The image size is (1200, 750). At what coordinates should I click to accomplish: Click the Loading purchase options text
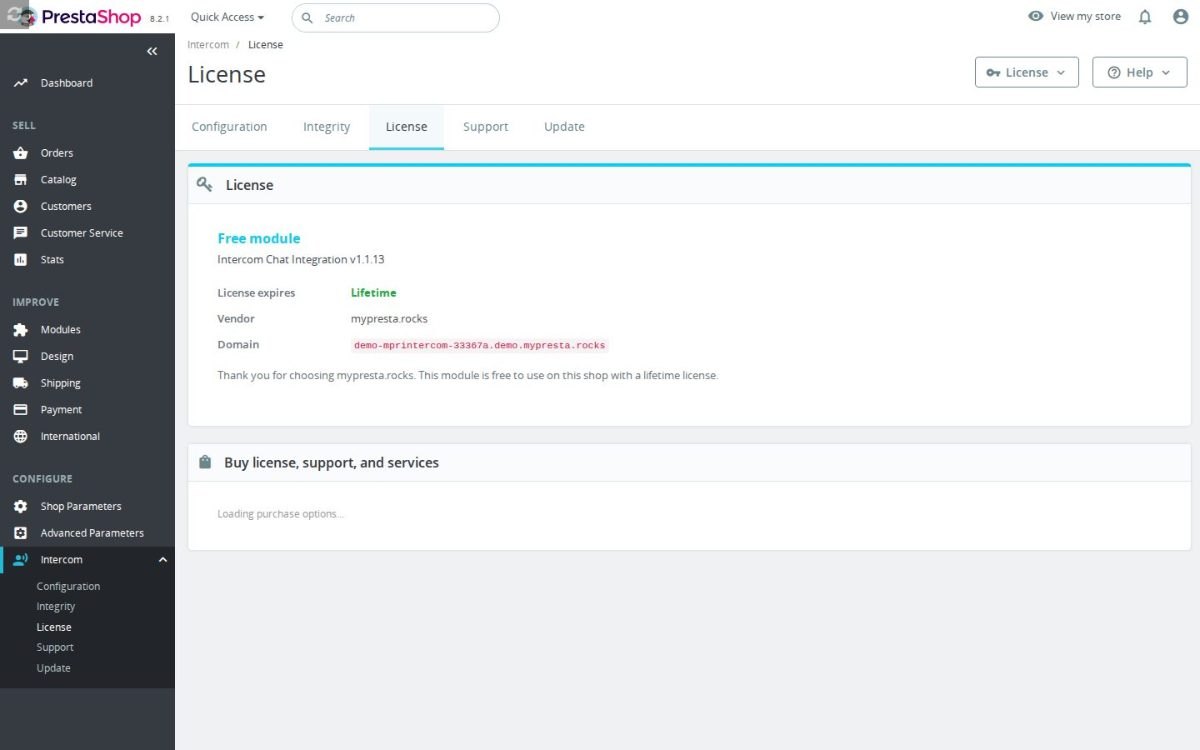[280, 514]
